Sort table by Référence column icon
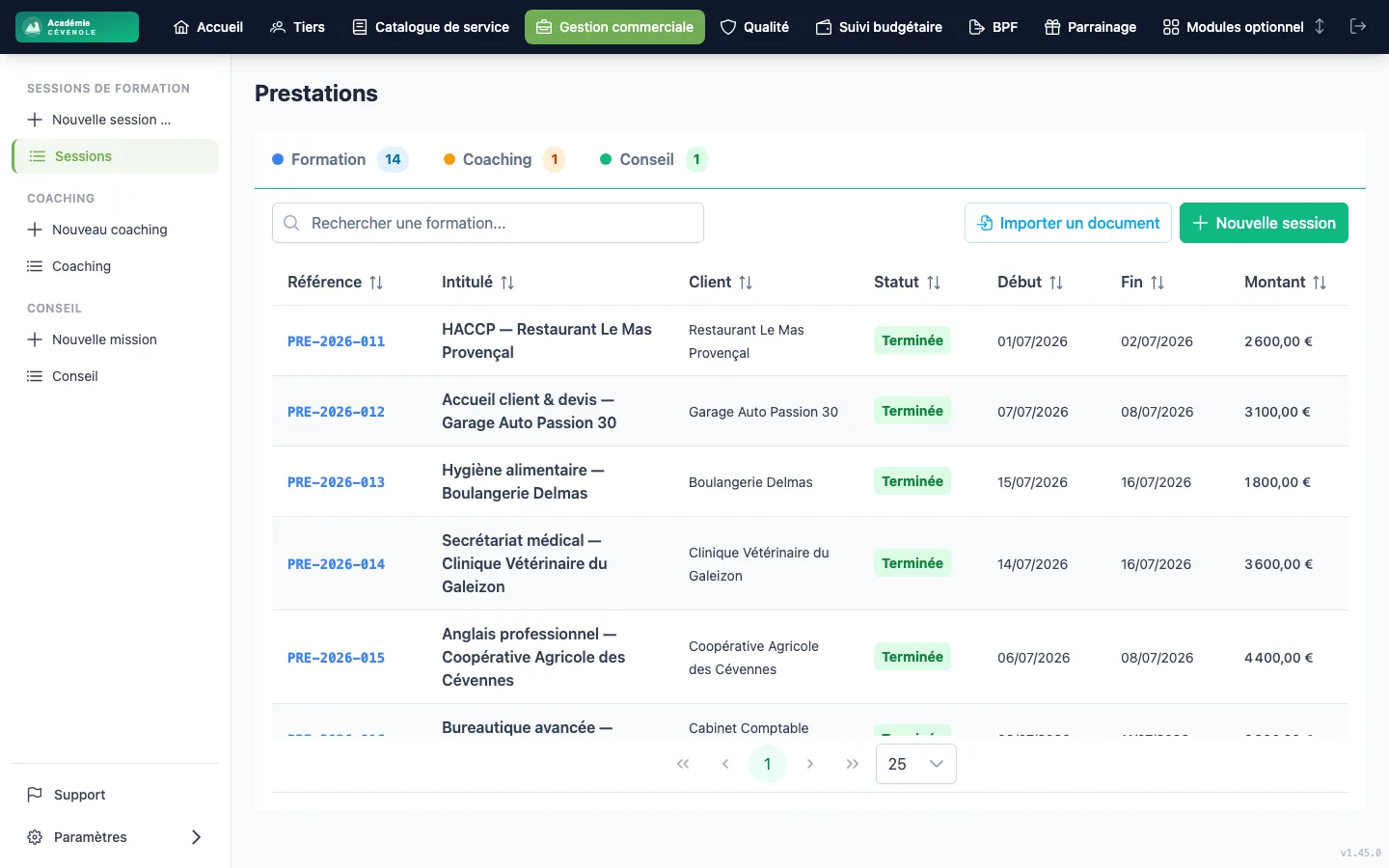1389x868 pixels. (376, 283)
